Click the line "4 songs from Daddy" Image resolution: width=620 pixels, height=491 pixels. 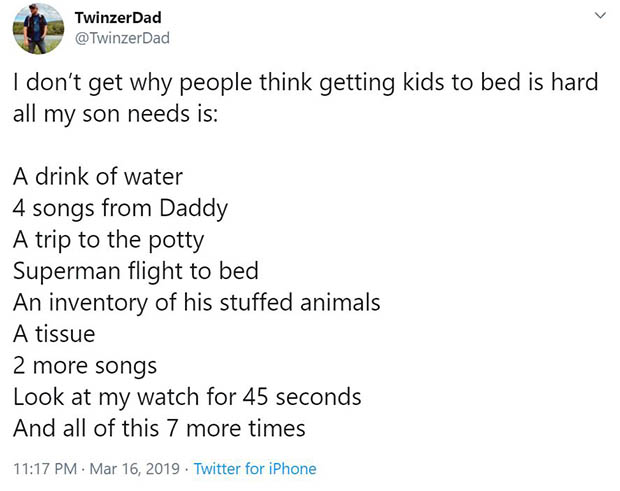tap(120, 209)
